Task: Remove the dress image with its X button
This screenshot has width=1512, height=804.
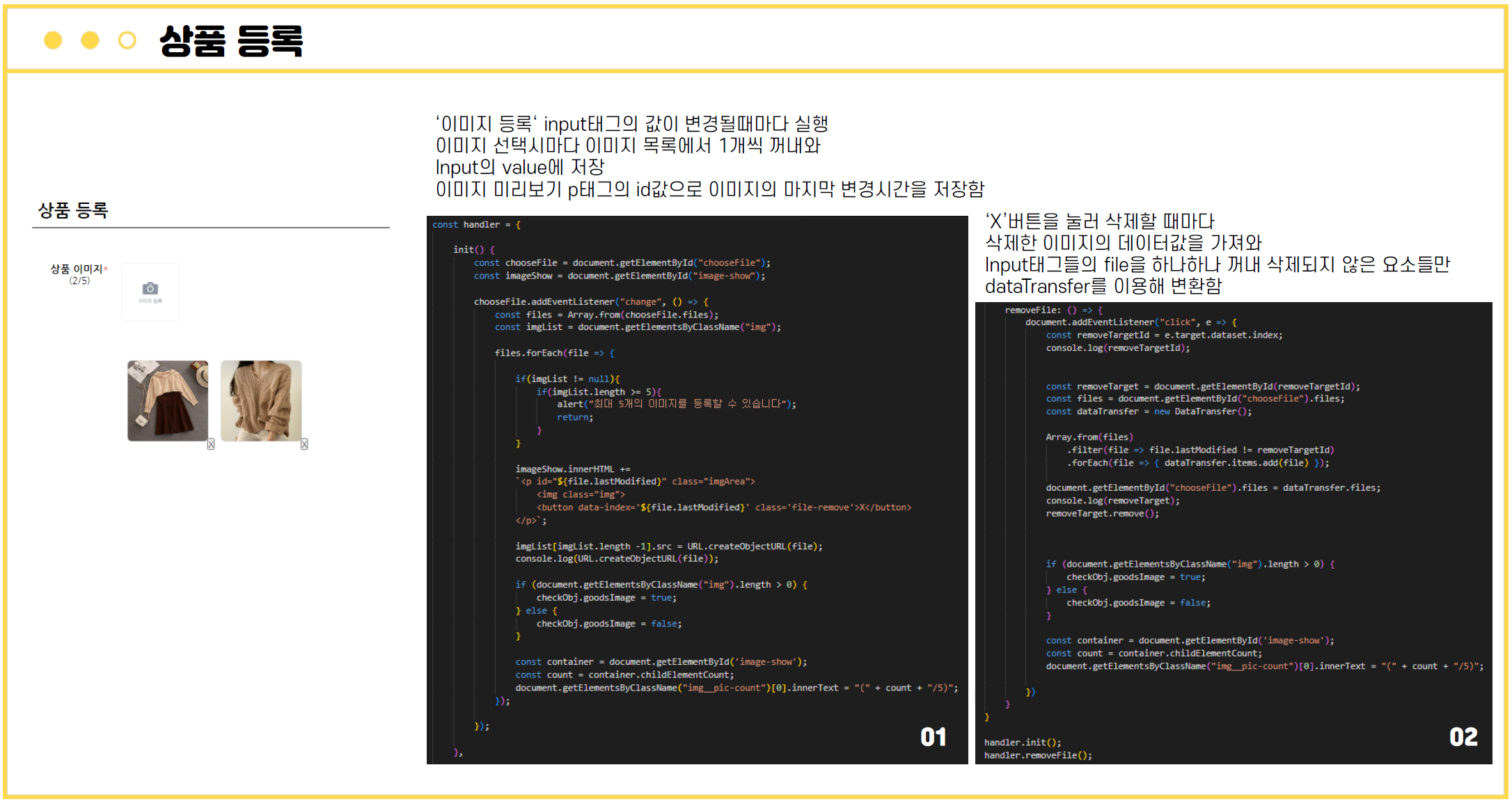Action: point(211,446)
